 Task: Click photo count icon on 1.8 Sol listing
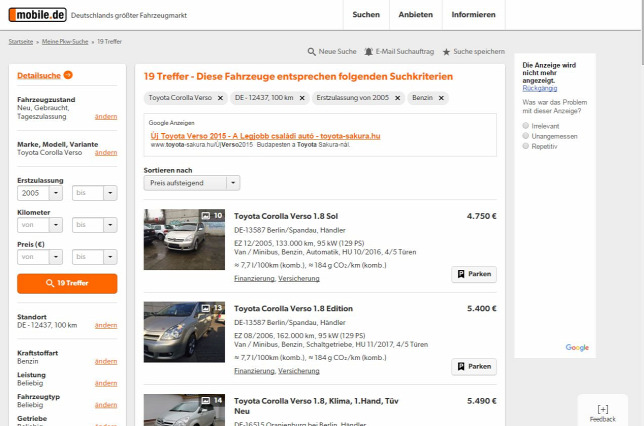[206, 215]
